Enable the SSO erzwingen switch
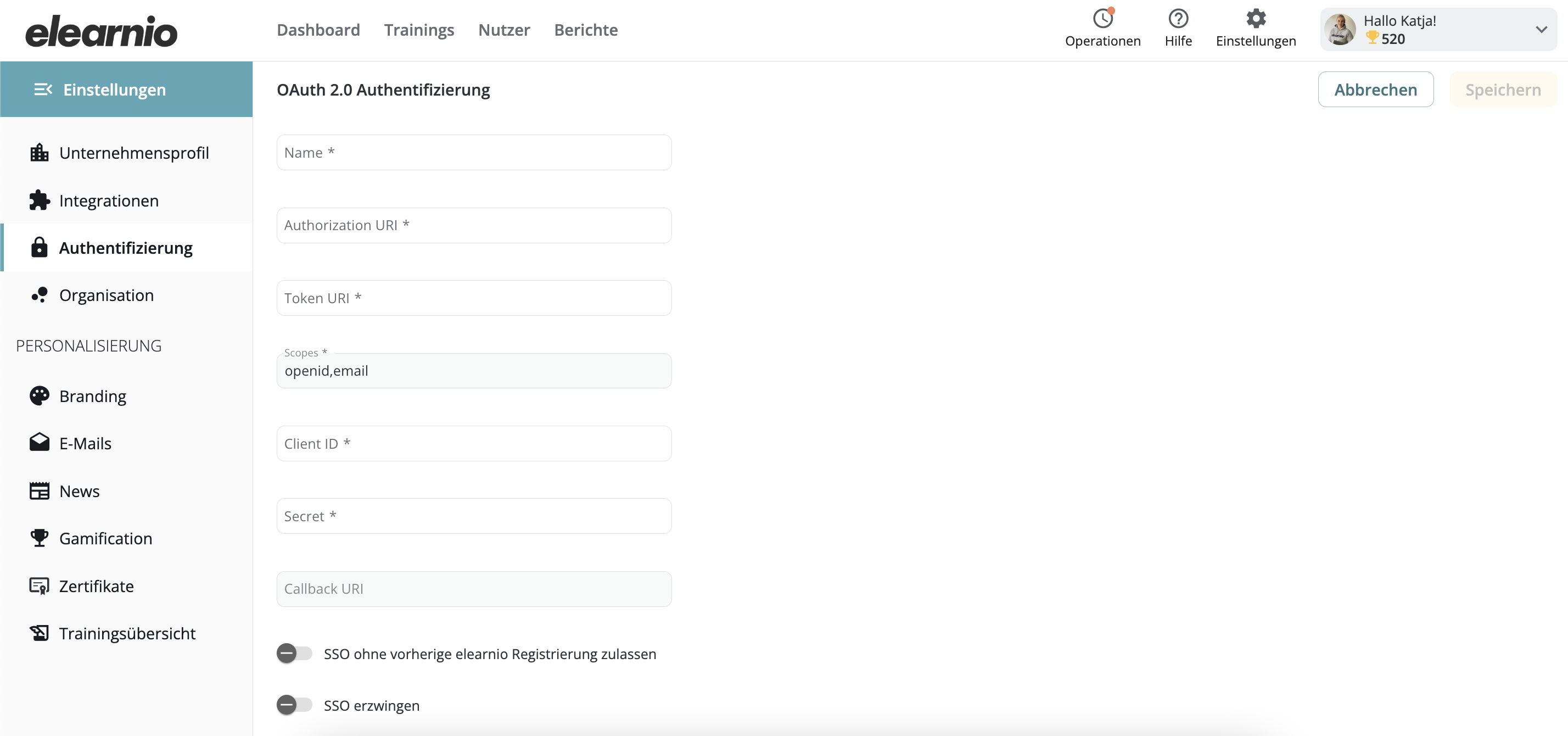Image resolution: width=1568 pixels, height=736 pixels. [294, 705]
